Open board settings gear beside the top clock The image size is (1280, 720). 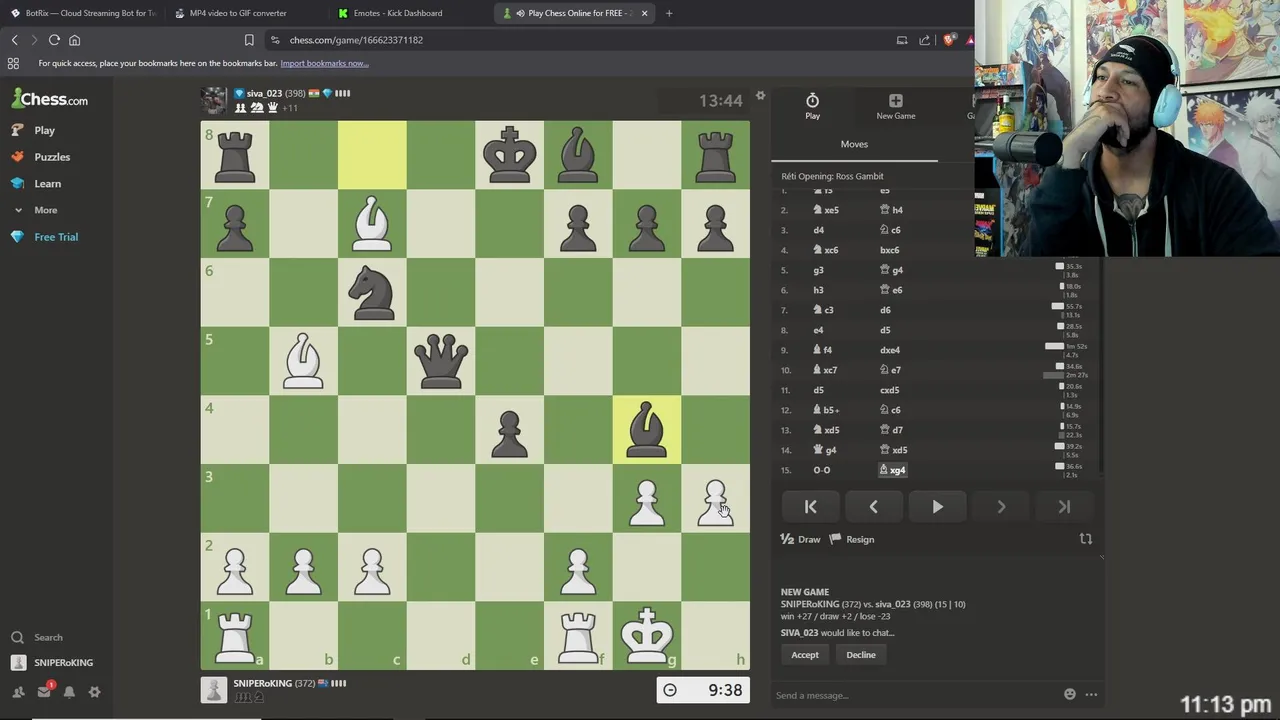760,96
